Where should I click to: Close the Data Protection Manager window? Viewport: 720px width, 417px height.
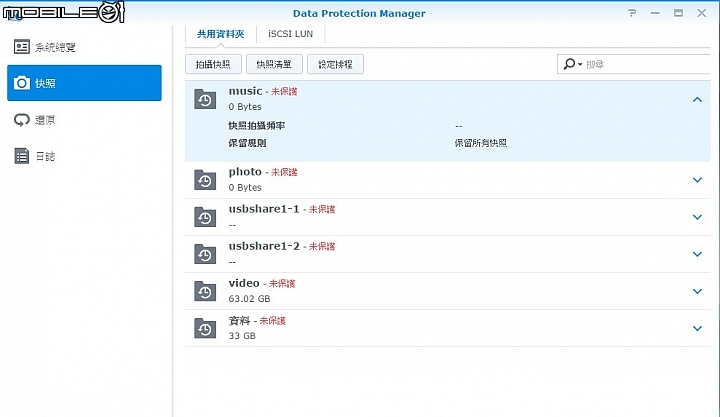click(702, 13)
